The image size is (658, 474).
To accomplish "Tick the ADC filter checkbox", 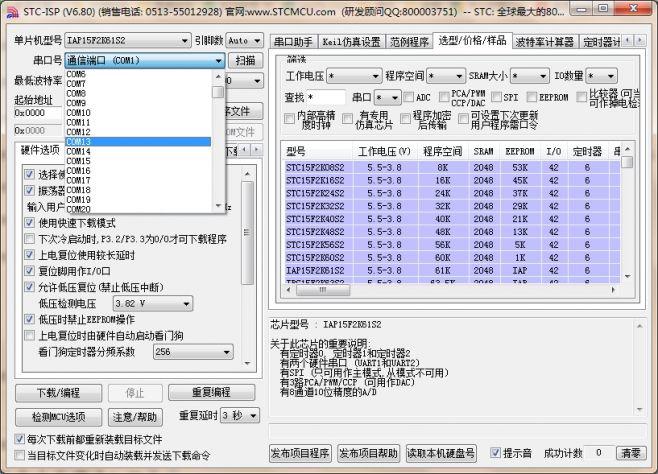I will coord(408,97).
